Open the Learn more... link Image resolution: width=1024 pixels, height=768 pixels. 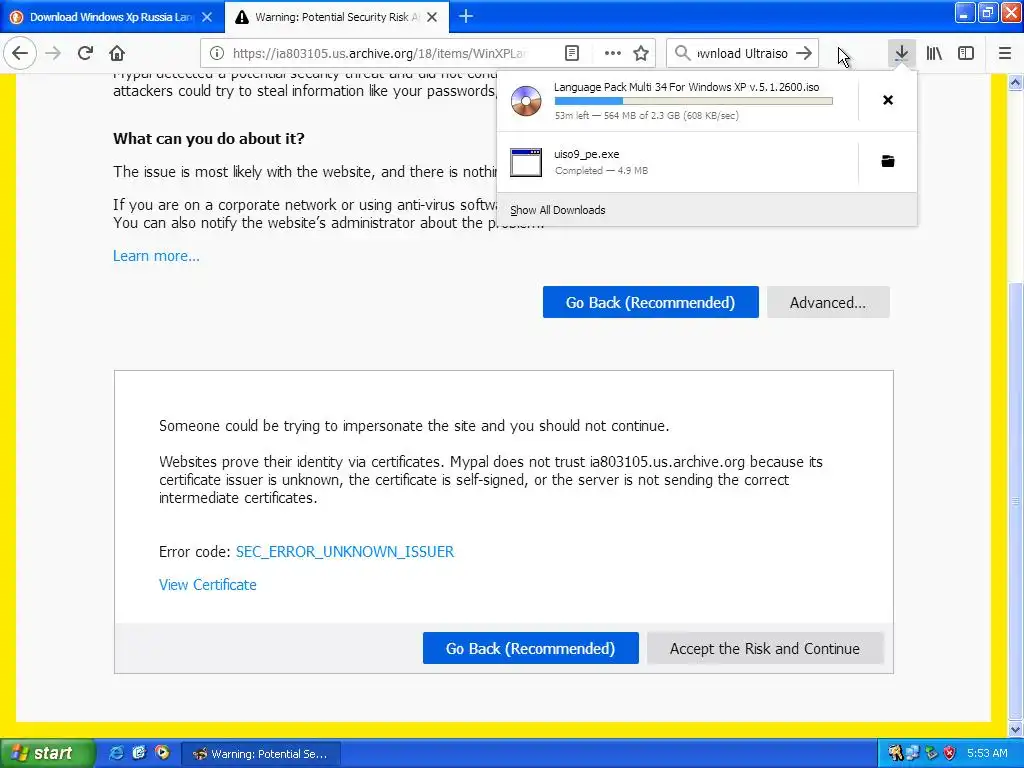point(156,256)
